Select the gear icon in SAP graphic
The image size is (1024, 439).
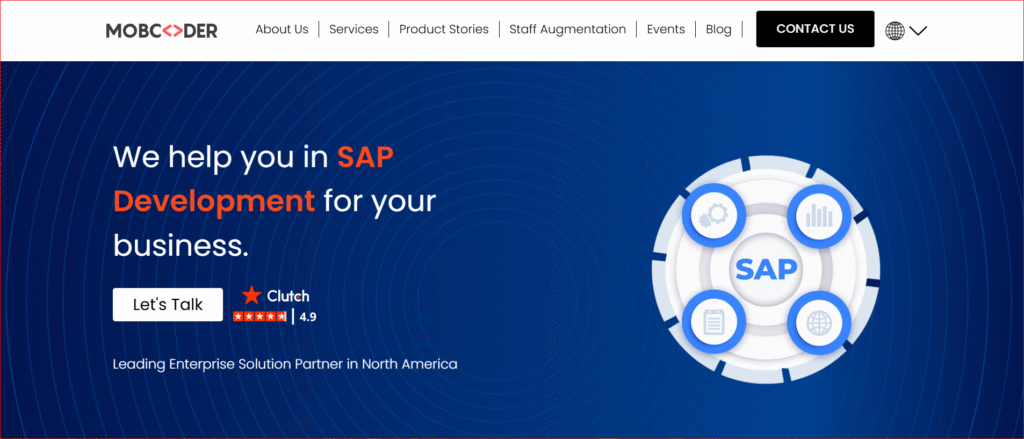point(712,214)
